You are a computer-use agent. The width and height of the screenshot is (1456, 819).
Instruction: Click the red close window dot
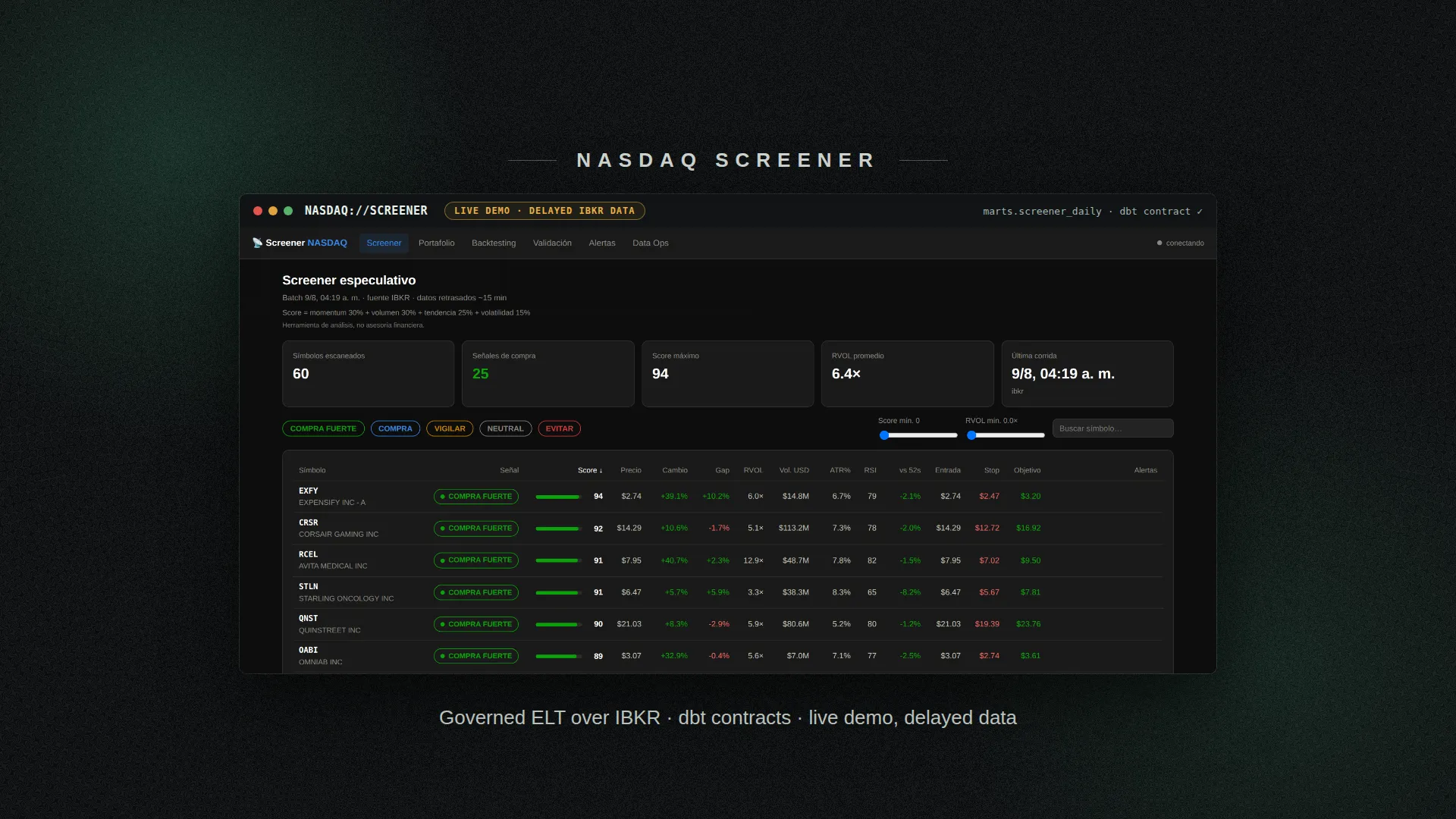(258, 211)
